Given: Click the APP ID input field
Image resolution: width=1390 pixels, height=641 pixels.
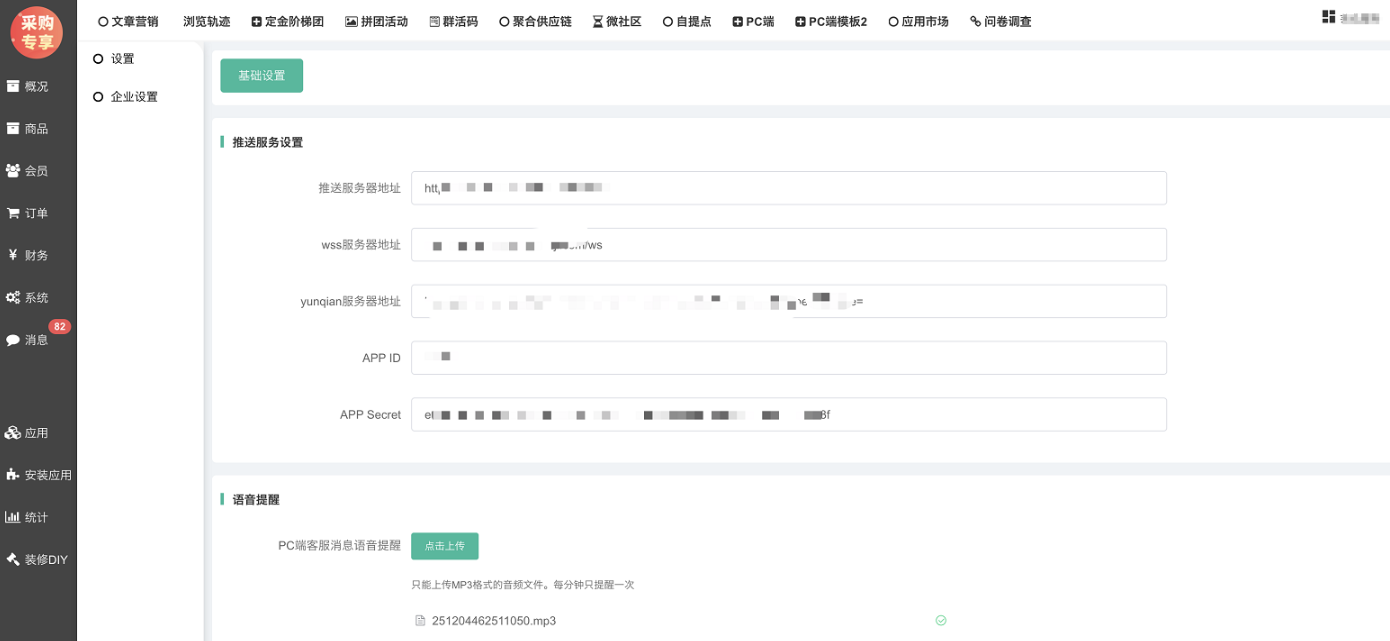Looking at the screenshot, I should click(x=788, y=358).
